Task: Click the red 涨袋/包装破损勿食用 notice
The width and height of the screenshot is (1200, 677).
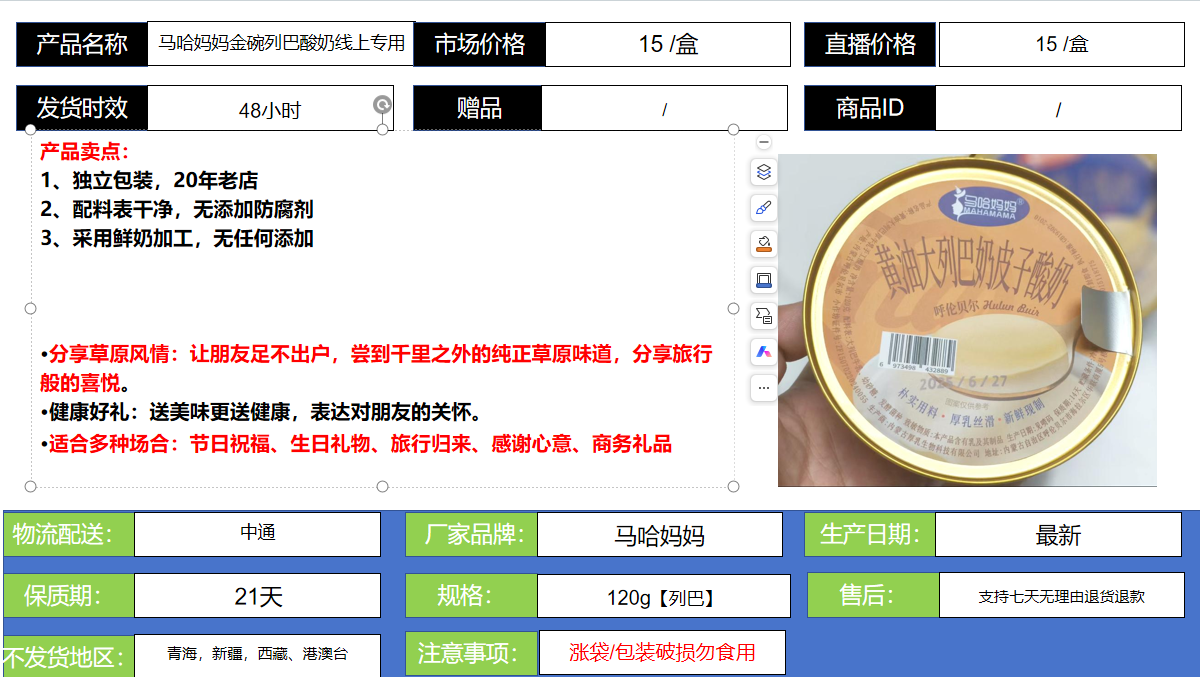Action: (x=662, y=653)
